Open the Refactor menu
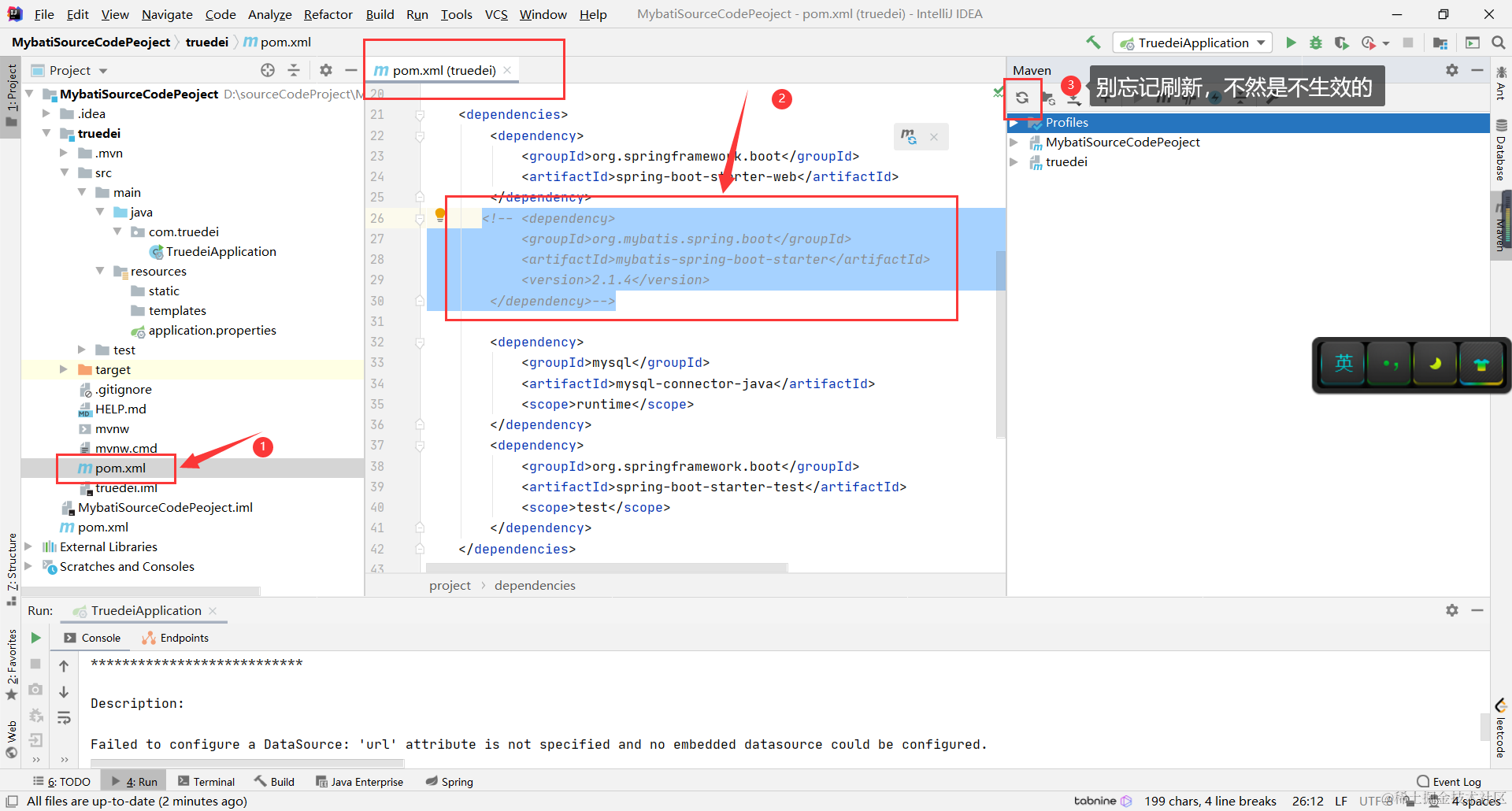Image resolution: width=1512 pixels, height=811 pixels. coord(328,14)
